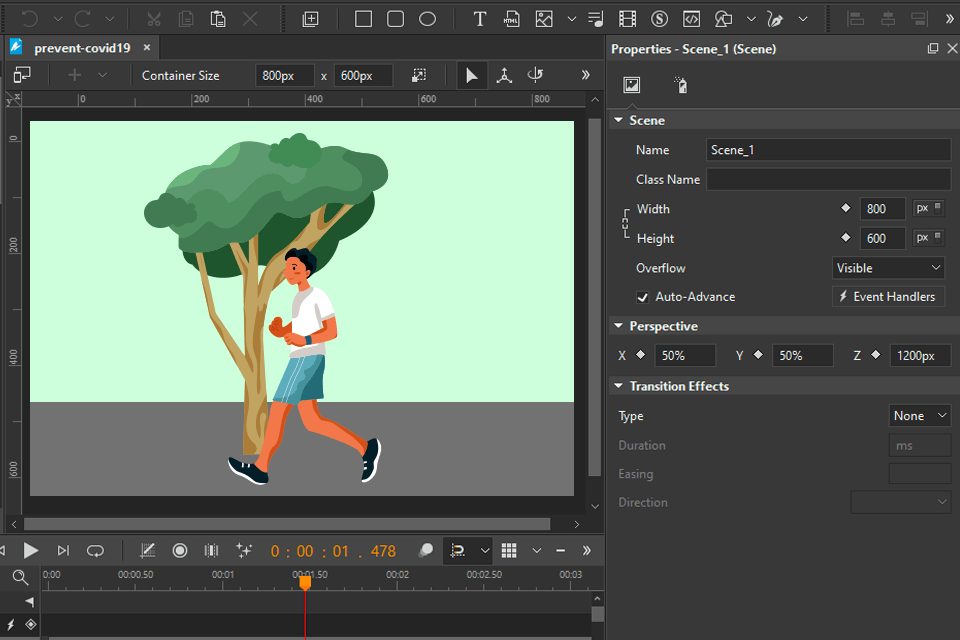
Task: Open the Overflow dropdown set to Visible
Action: point(888,268)
